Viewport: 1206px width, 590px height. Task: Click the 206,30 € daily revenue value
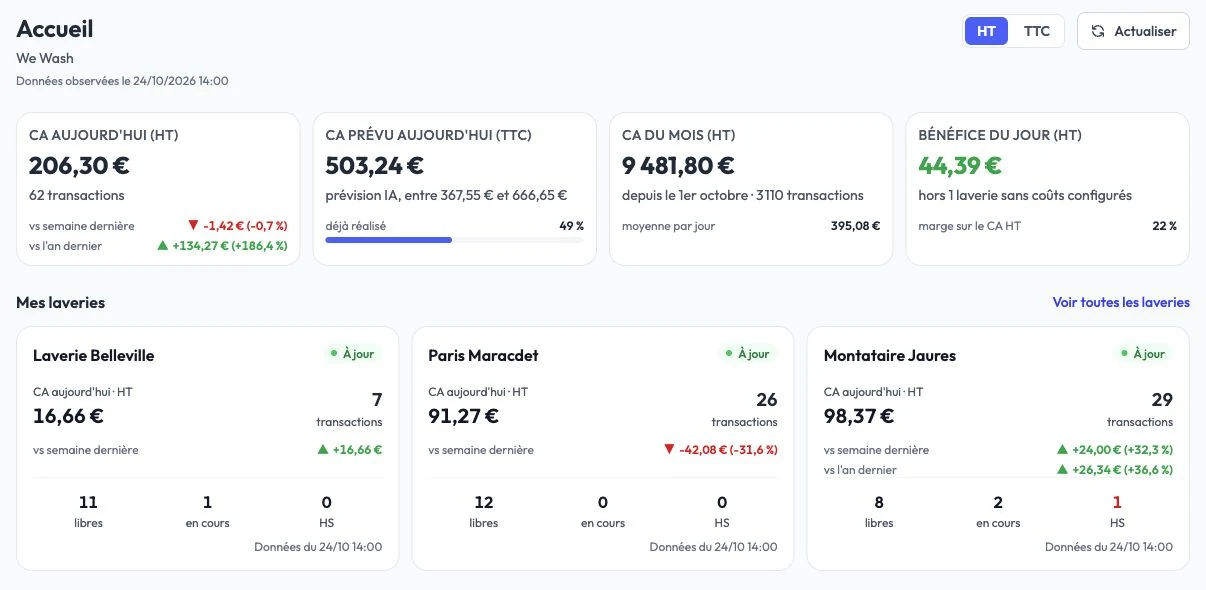click(79, 166)
